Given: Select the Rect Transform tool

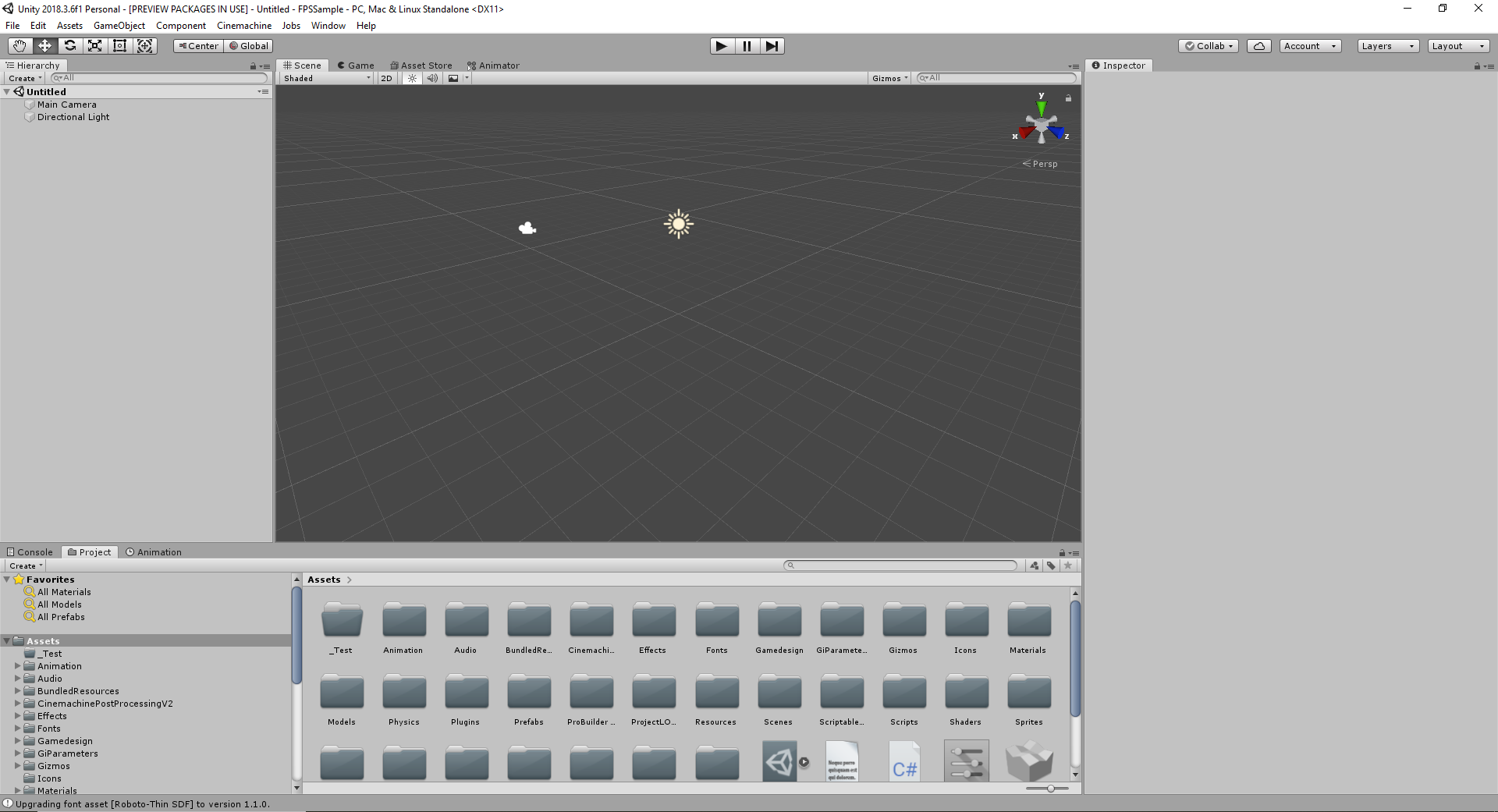Looking at the screenshot, I should [119, 46].
